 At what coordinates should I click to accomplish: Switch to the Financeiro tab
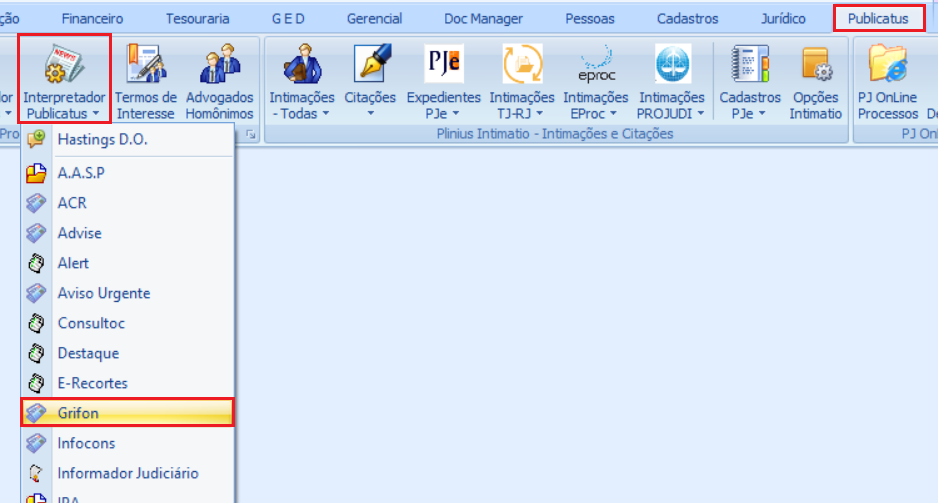tap(92, 19)
